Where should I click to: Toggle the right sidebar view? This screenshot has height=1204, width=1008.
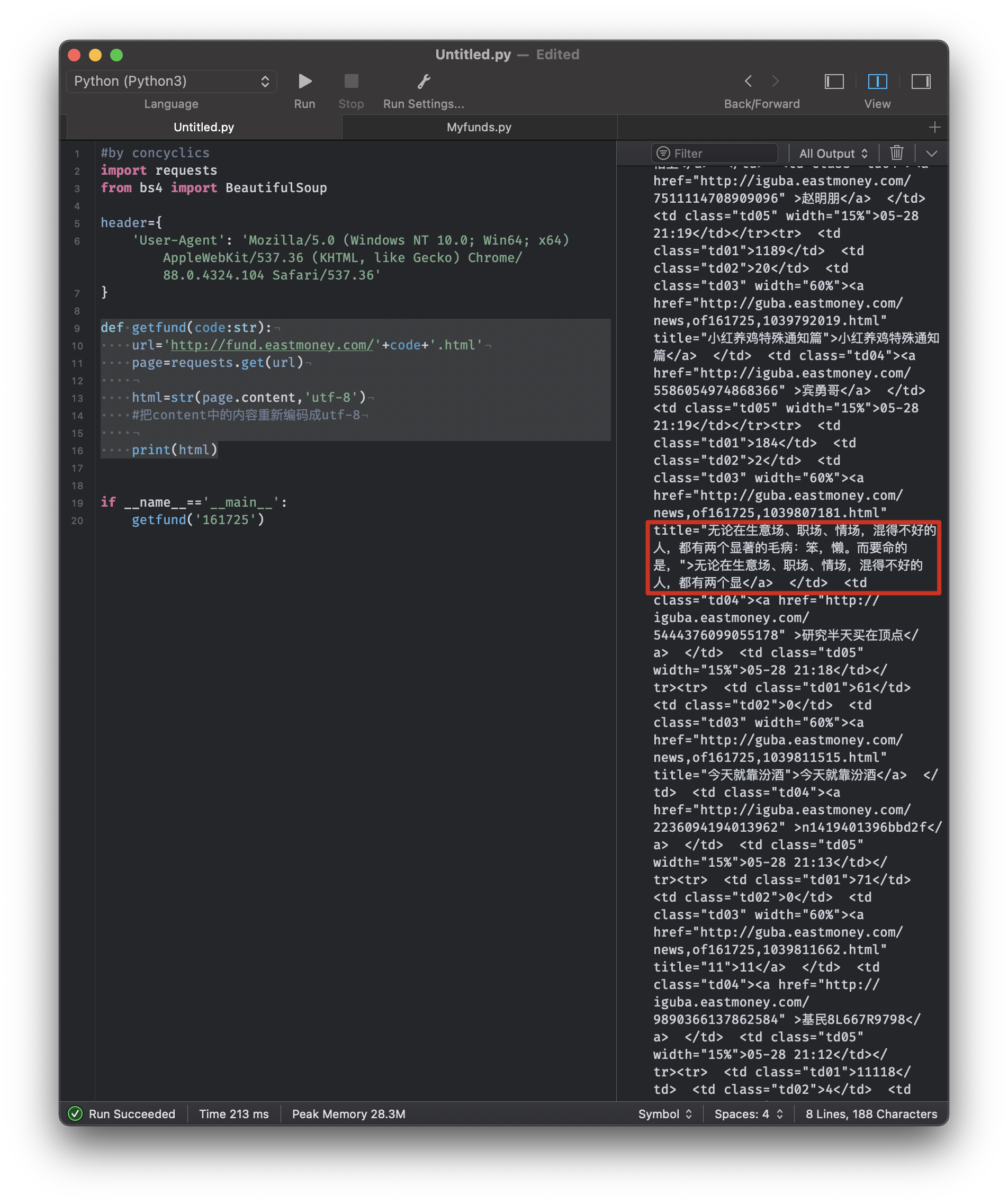point(921,82)
